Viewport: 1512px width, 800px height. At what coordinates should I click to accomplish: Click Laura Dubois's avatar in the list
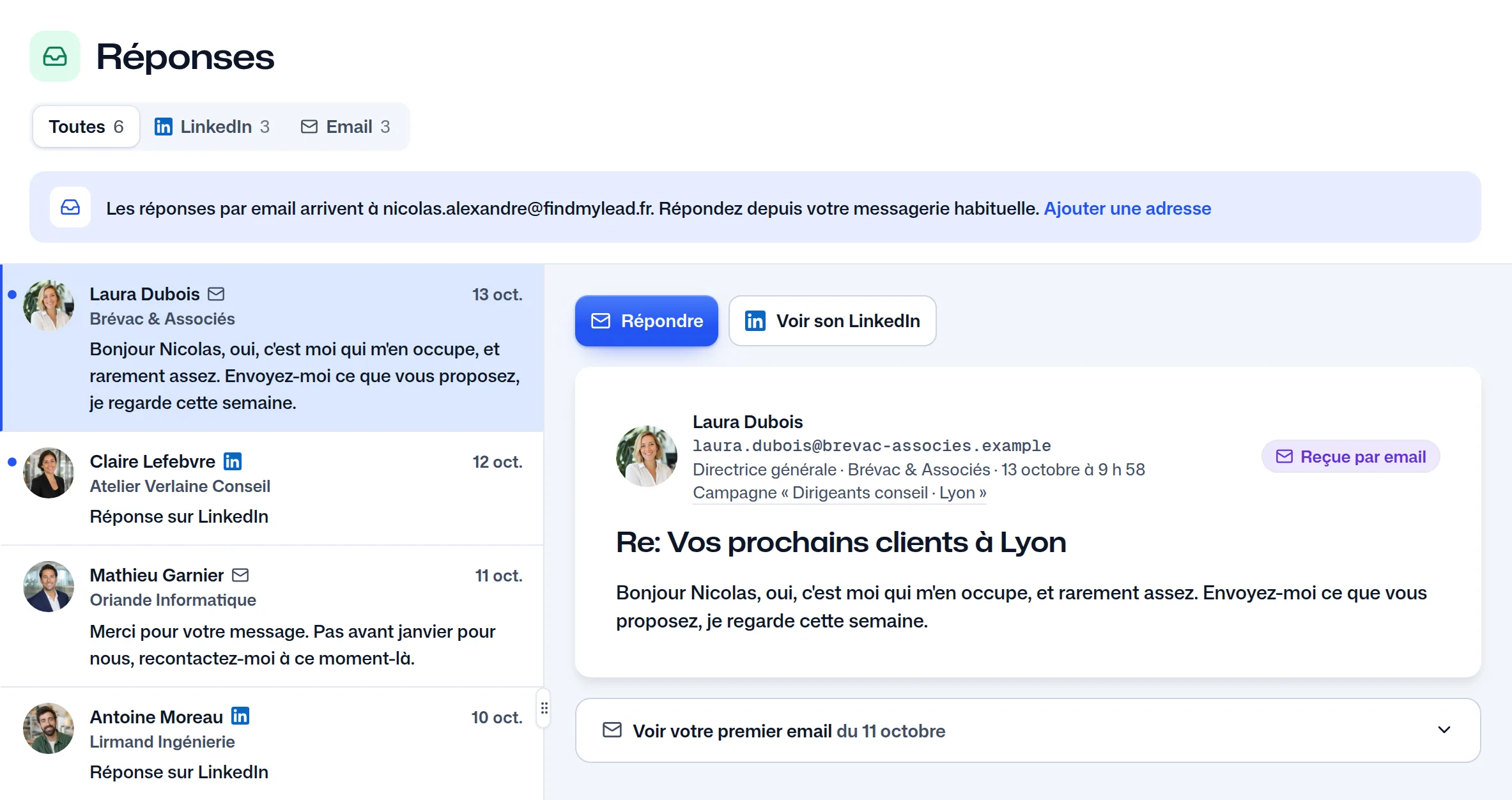point(49,305)
